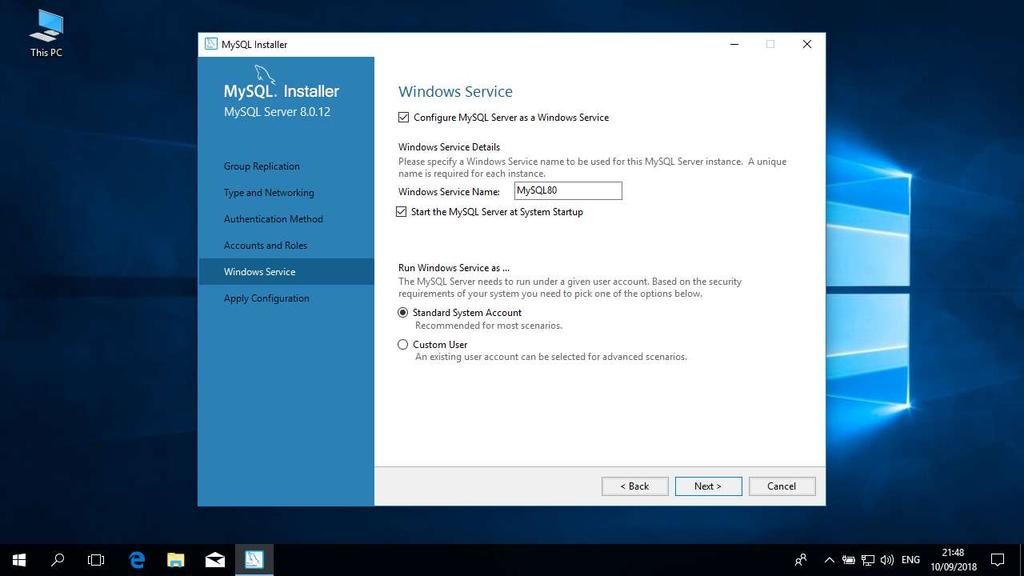Viewport: 1024px width, 576px height.
Task: Open Action Center notifications icon
Action: pyautogui.click(x=997, y=560)
